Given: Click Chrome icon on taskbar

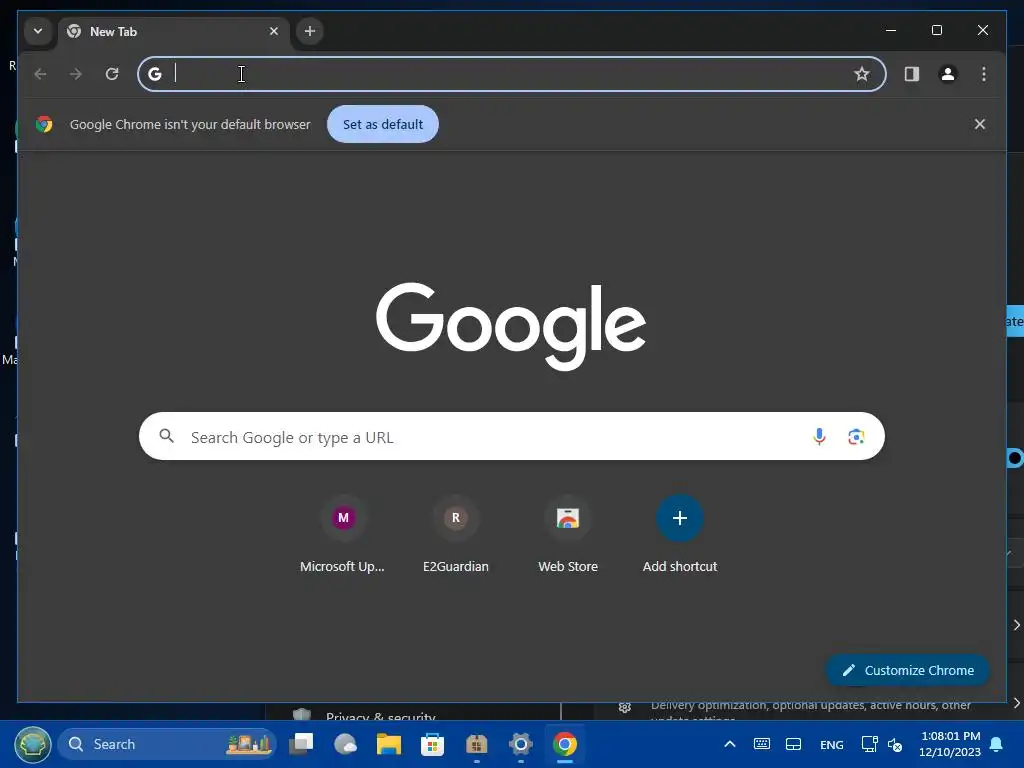Looking at the screenshot, I should click(x=565, y=744).
